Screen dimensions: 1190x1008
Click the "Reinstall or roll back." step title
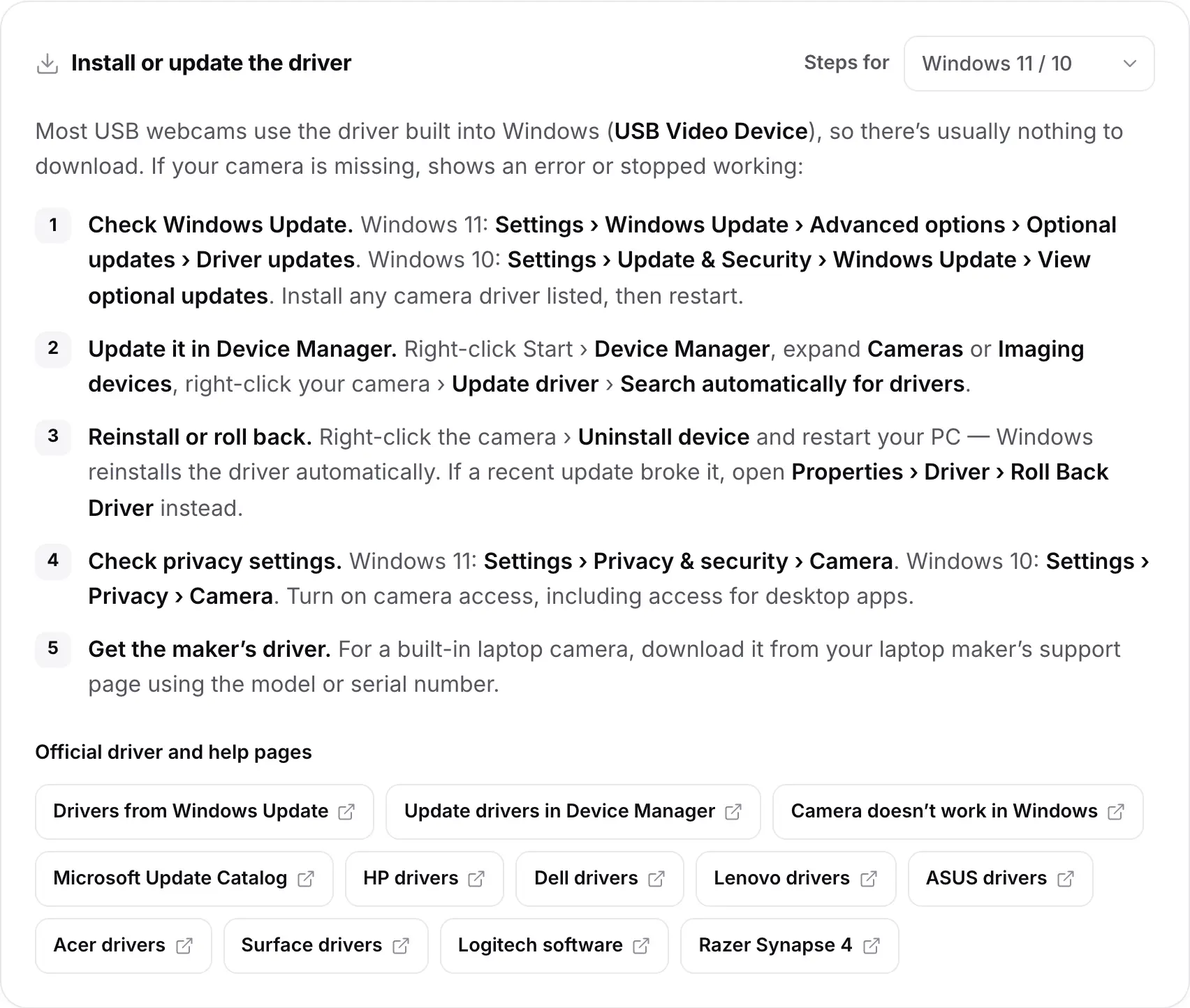(200, 437)
